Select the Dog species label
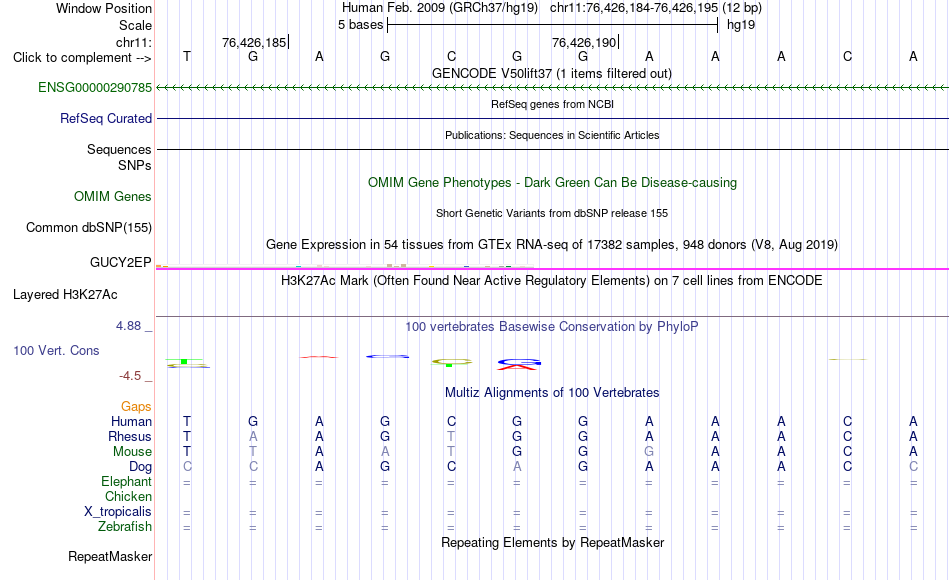This screenshot has height=580, width=950. coord(140,467)
